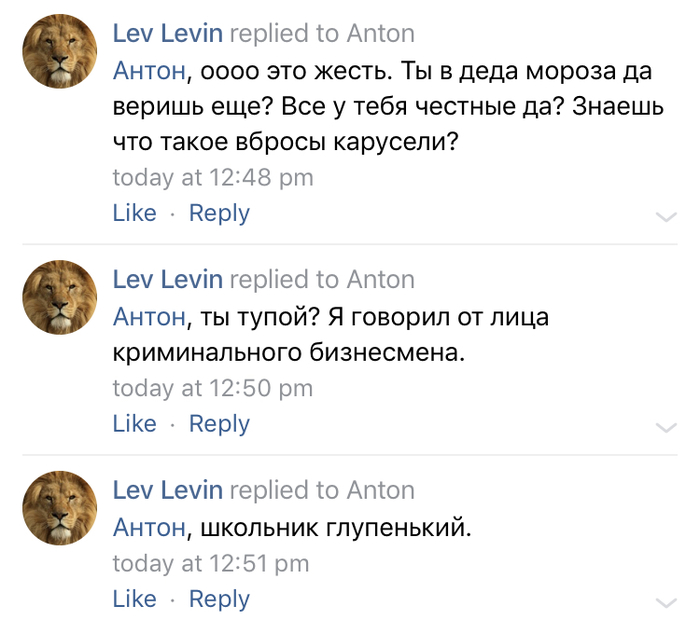Like the comment posted at 12:50 pm
Screen dimensions: 700x620
135,424
